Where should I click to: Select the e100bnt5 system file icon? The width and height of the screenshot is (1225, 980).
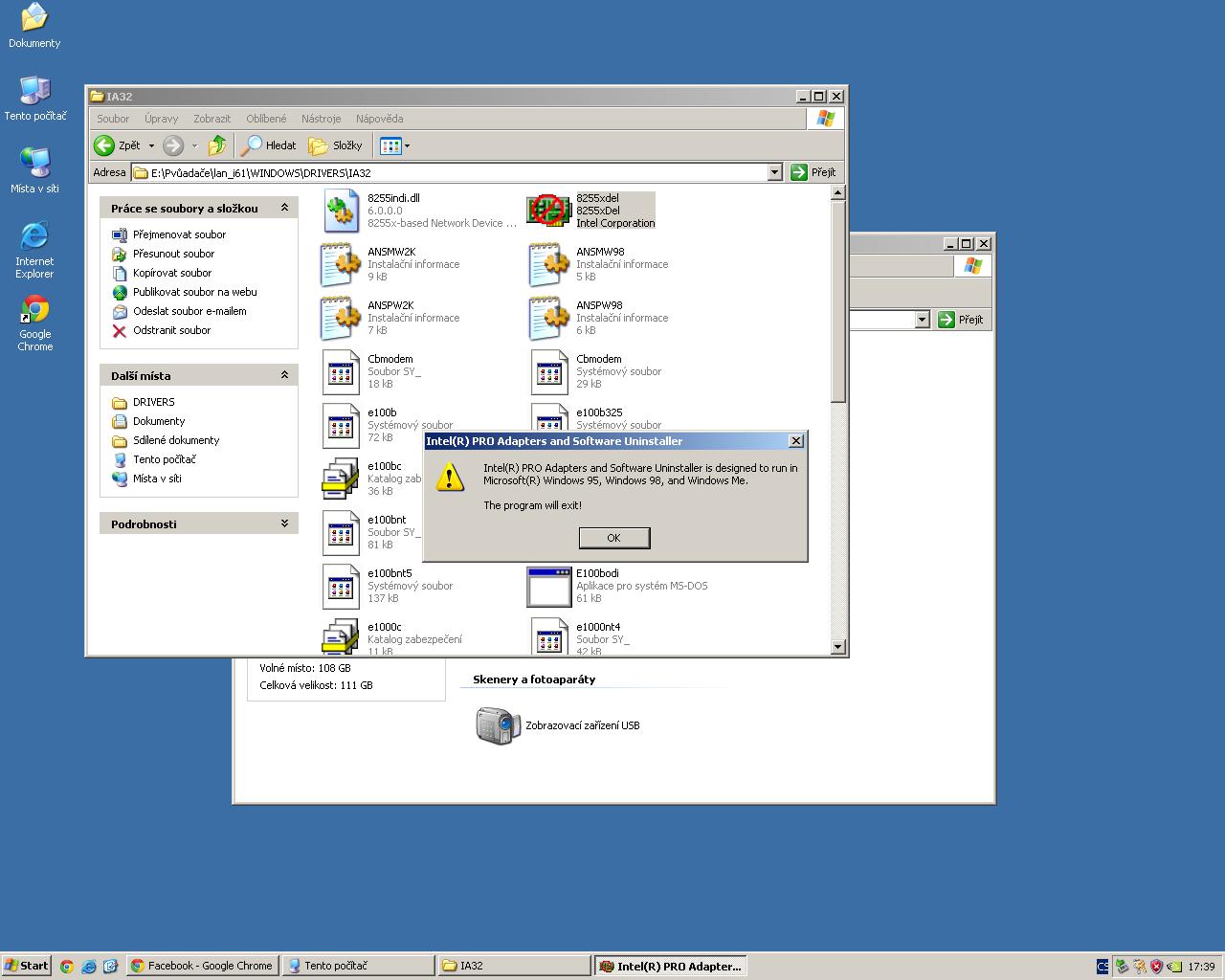click(341, 586)
